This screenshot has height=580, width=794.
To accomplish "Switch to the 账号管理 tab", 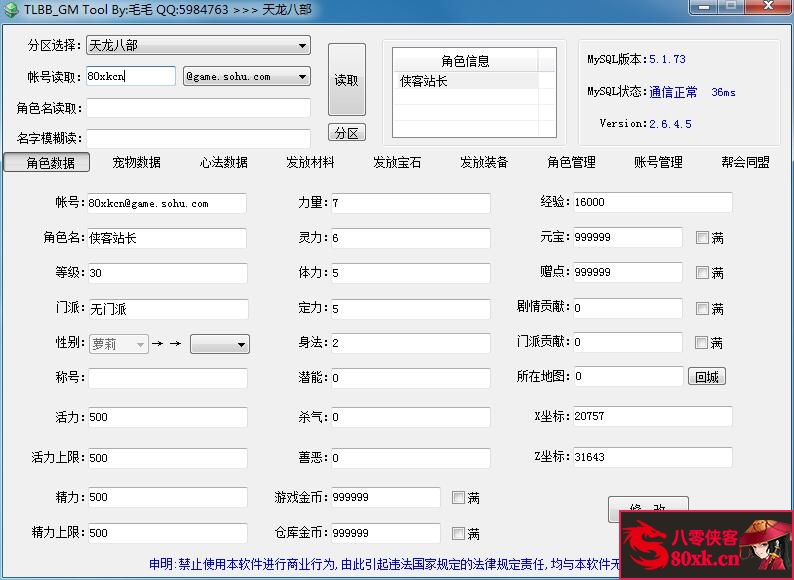I will [658, 162].
